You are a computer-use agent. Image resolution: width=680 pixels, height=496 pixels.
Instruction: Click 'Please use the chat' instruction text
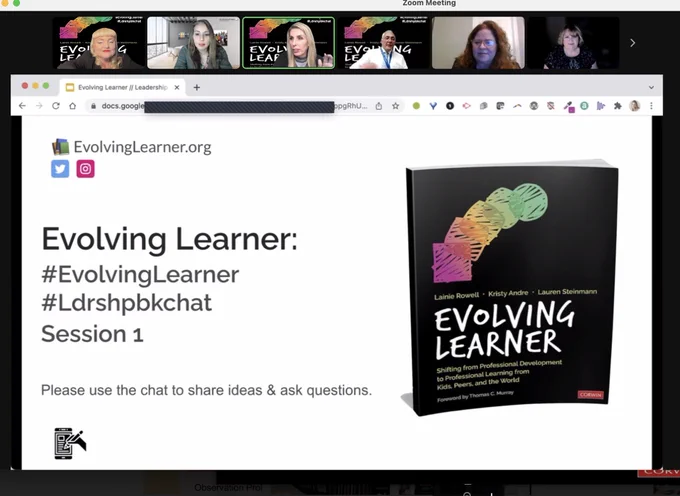click(206, 390)
